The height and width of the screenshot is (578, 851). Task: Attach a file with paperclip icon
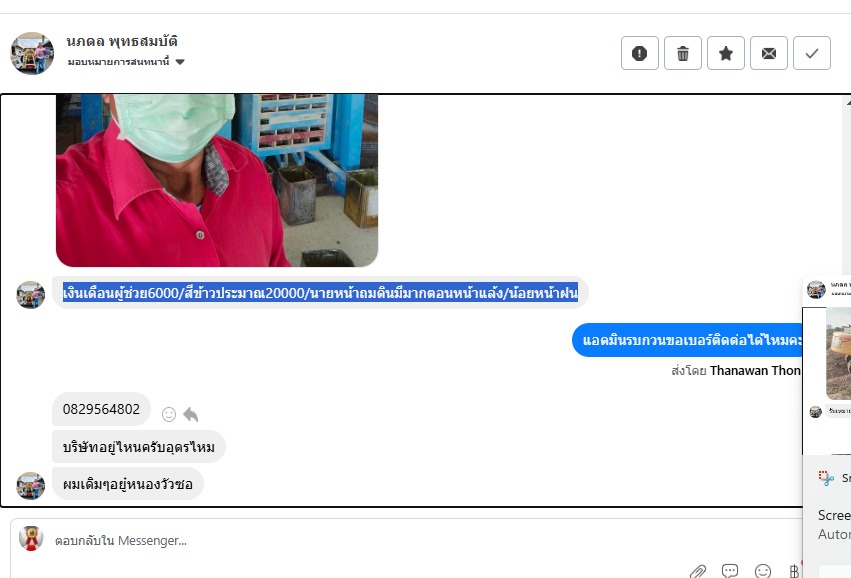pos(698,571)
